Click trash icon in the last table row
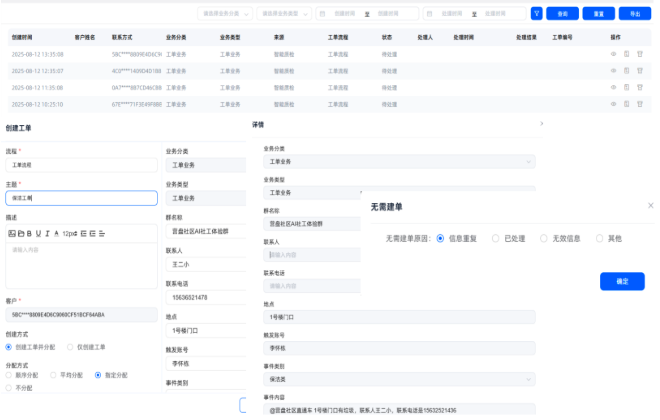The height and width of the screenshot is (420, 660). point(638,103)
